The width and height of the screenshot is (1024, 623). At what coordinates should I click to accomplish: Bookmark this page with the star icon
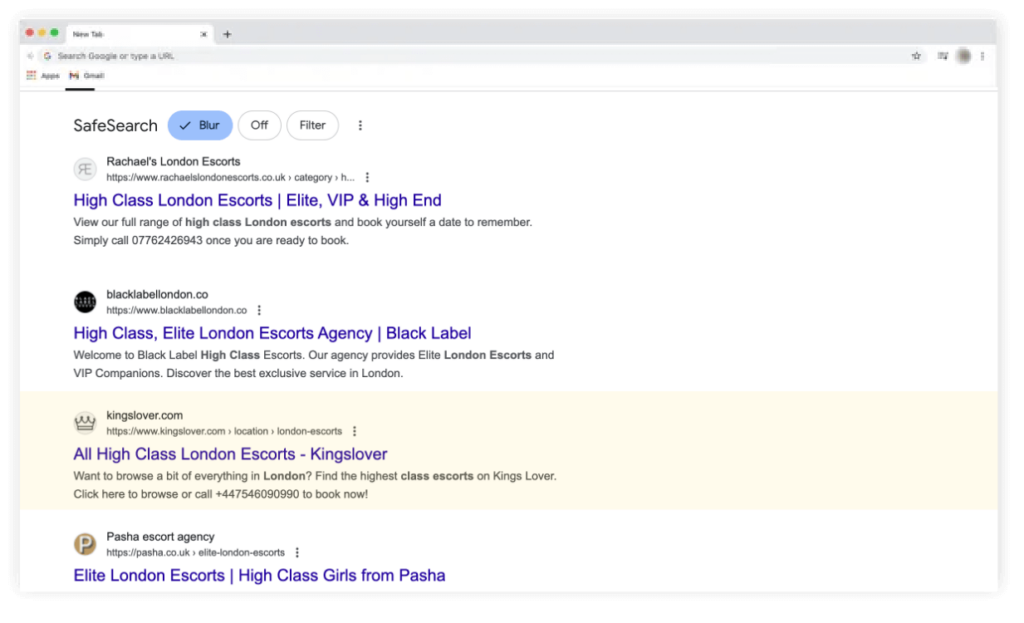pos(916,56)
